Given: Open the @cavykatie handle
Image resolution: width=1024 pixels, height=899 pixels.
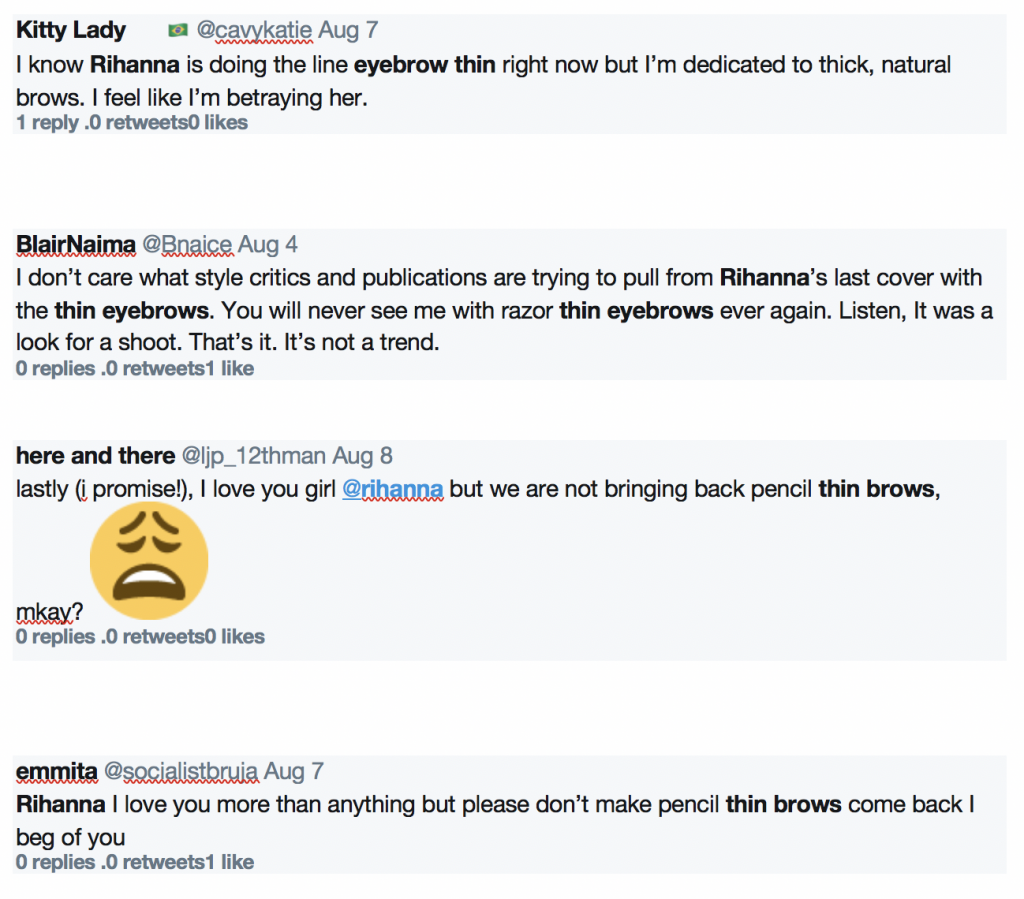Looking at the screenshot, I should tap(255, 30).
